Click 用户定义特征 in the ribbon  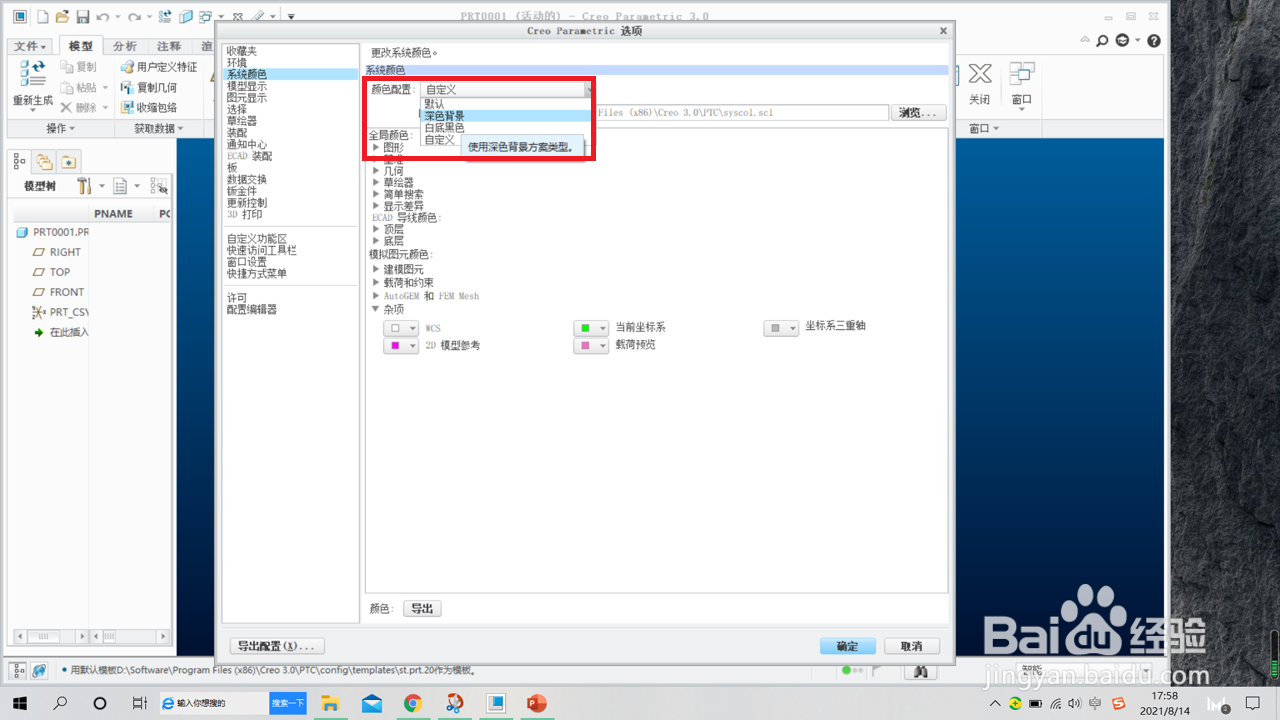[158, 67]
